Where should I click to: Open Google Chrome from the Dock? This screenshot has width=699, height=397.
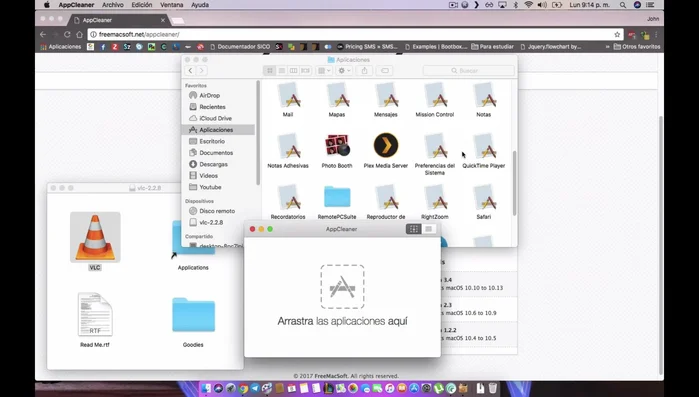click(243, 389)
